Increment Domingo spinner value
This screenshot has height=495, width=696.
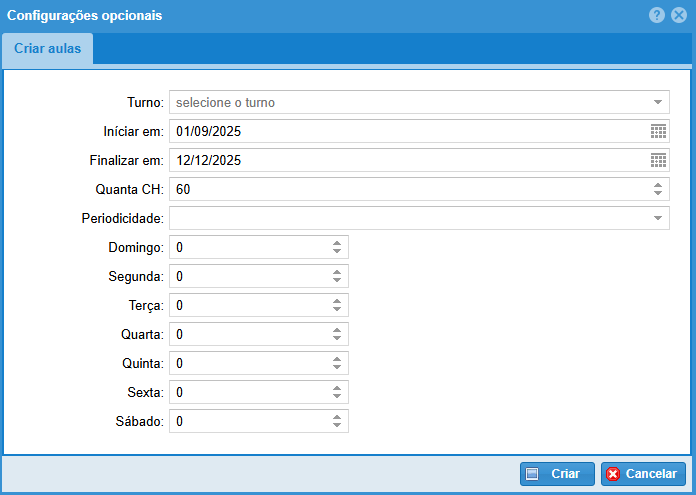tap(337, 243)
